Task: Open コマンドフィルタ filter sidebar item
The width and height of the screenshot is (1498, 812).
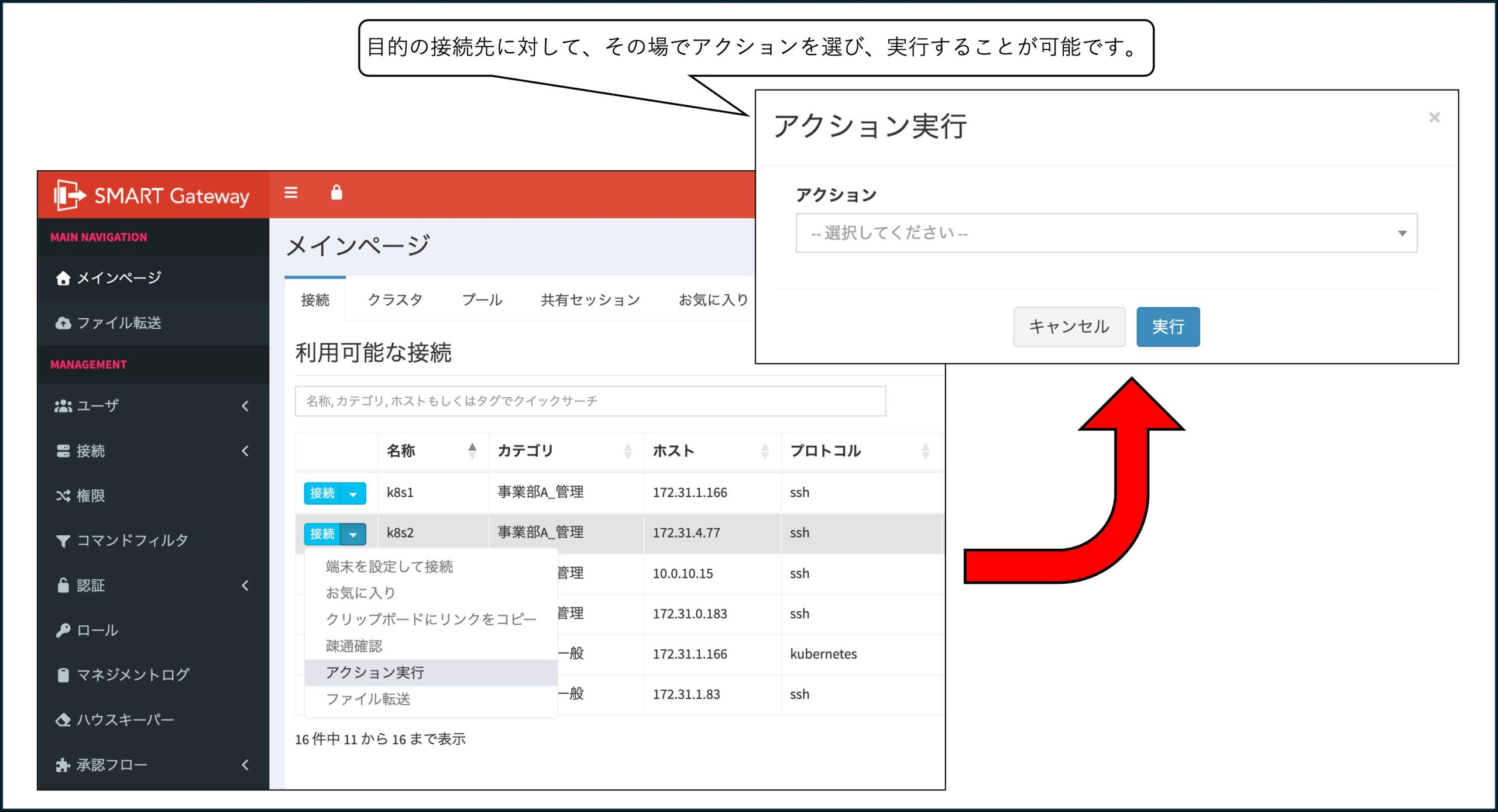Action: 122,541
